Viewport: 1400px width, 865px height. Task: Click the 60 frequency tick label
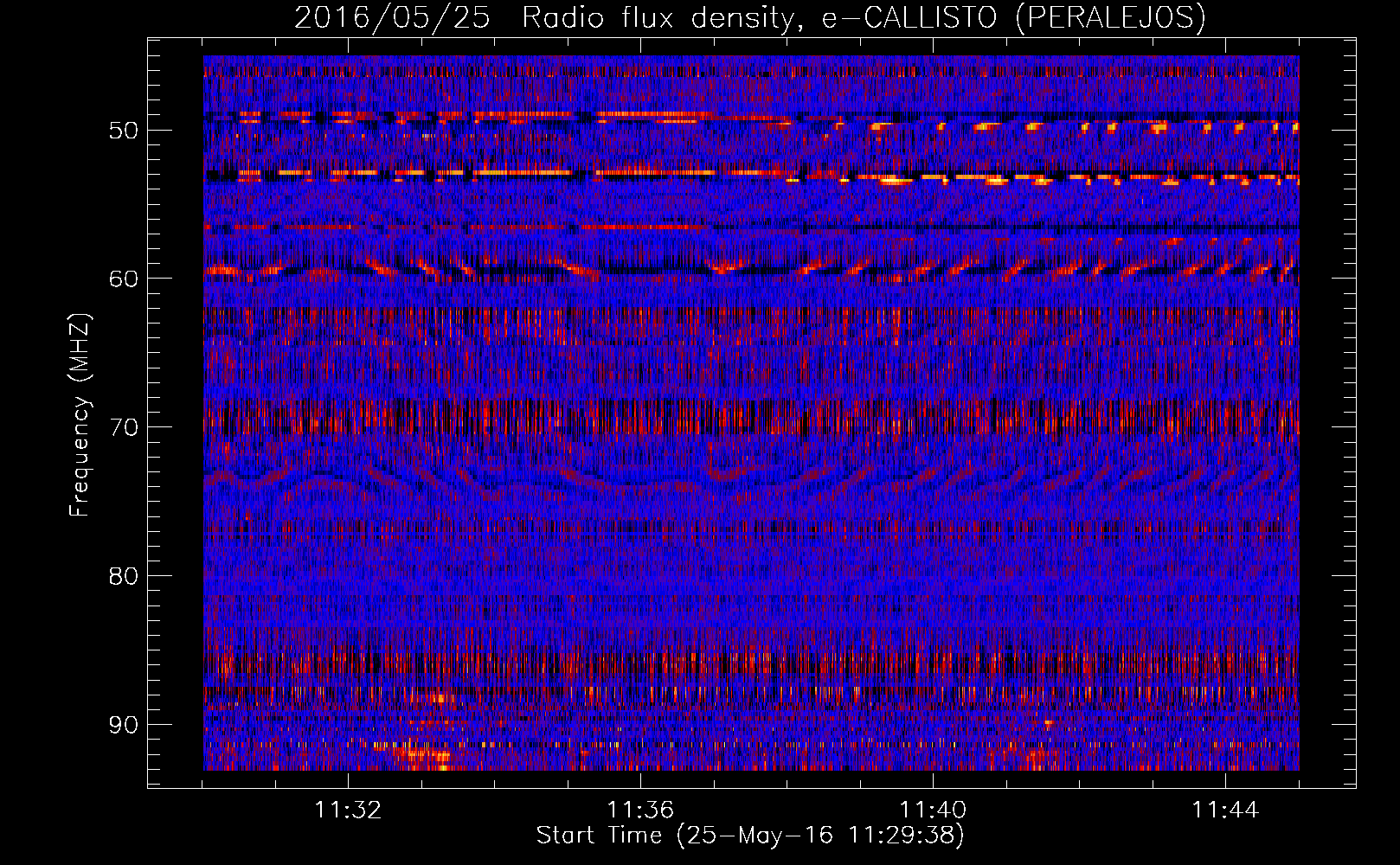(123, 279)
